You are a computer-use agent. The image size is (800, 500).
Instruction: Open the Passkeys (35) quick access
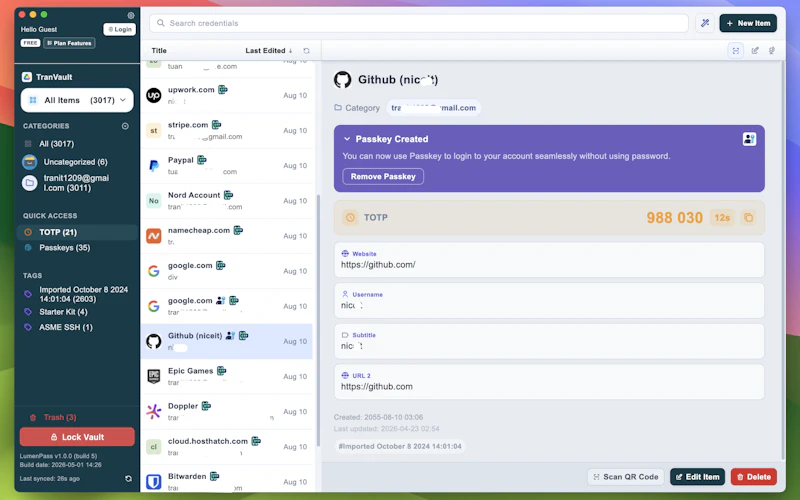point(64,247)
